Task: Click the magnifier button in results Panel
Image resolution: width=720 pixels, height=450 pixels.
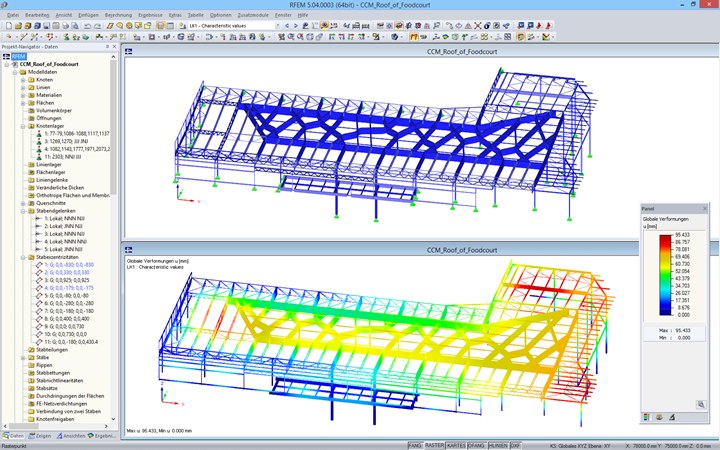Action: [x=701, y=405]
